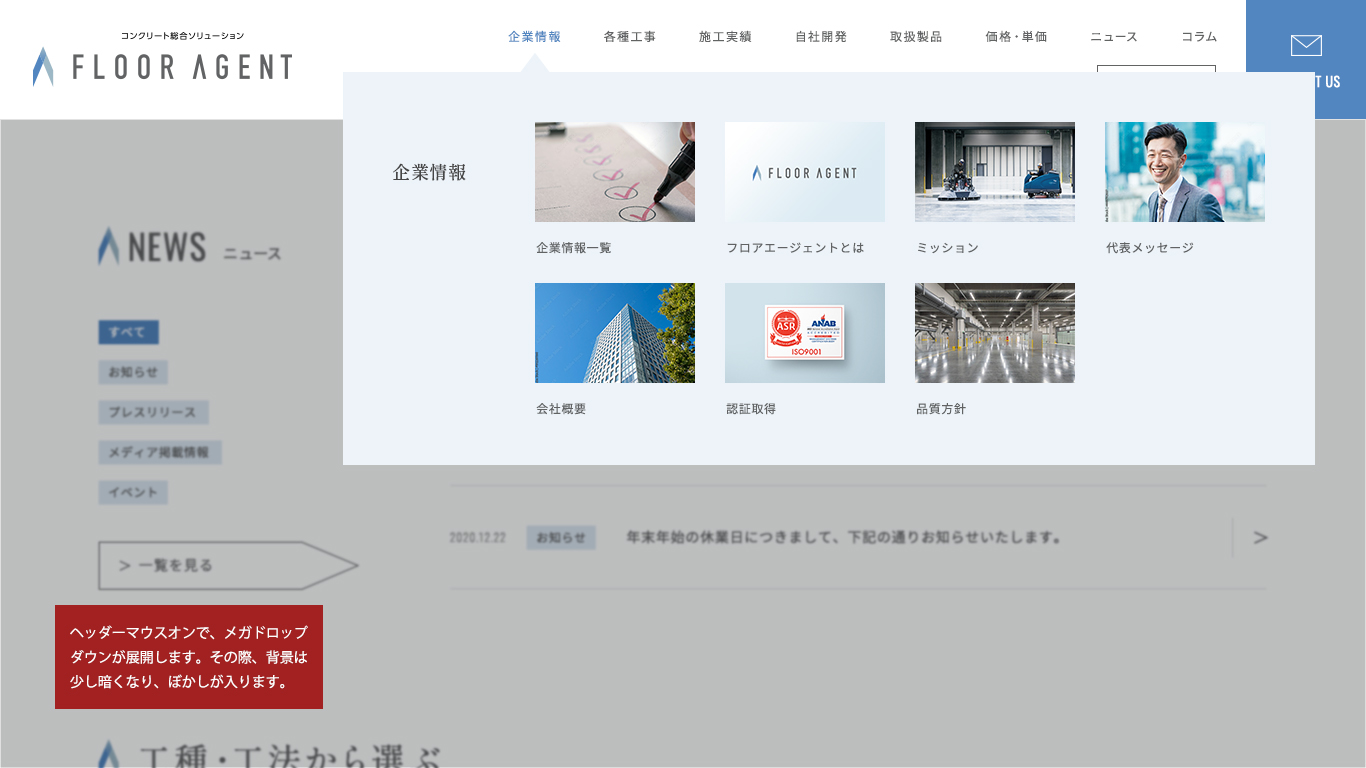Select the 品質方針 warehouse floor image
Image resolution: width=1366 pixels, height=768 pixels.
click(x=994, y=333)
